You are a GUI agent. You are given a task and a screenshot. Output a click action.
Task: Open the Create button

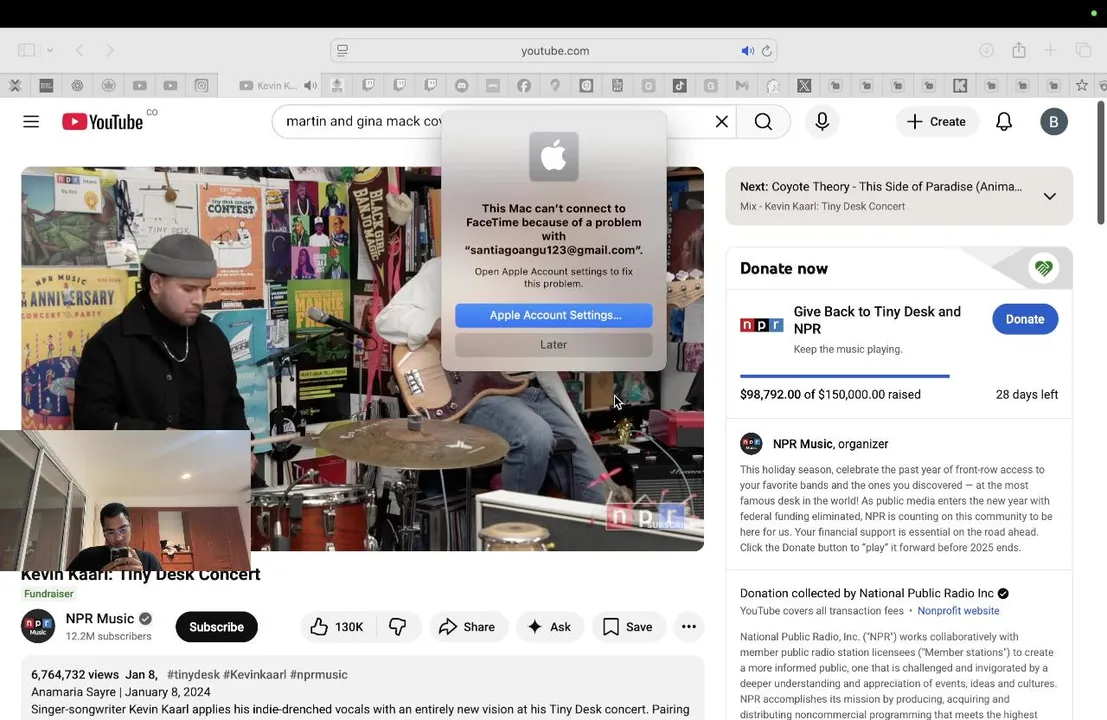[x=936, y=121]
